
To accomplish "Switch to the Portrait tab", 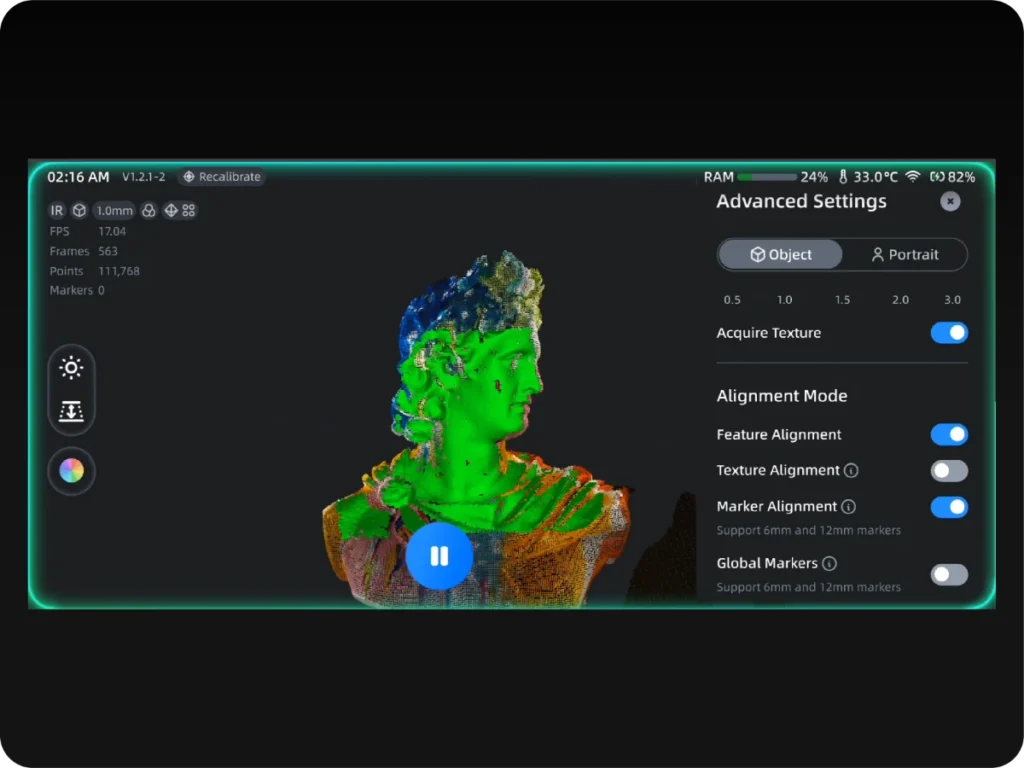I will (x=904, y=255).
